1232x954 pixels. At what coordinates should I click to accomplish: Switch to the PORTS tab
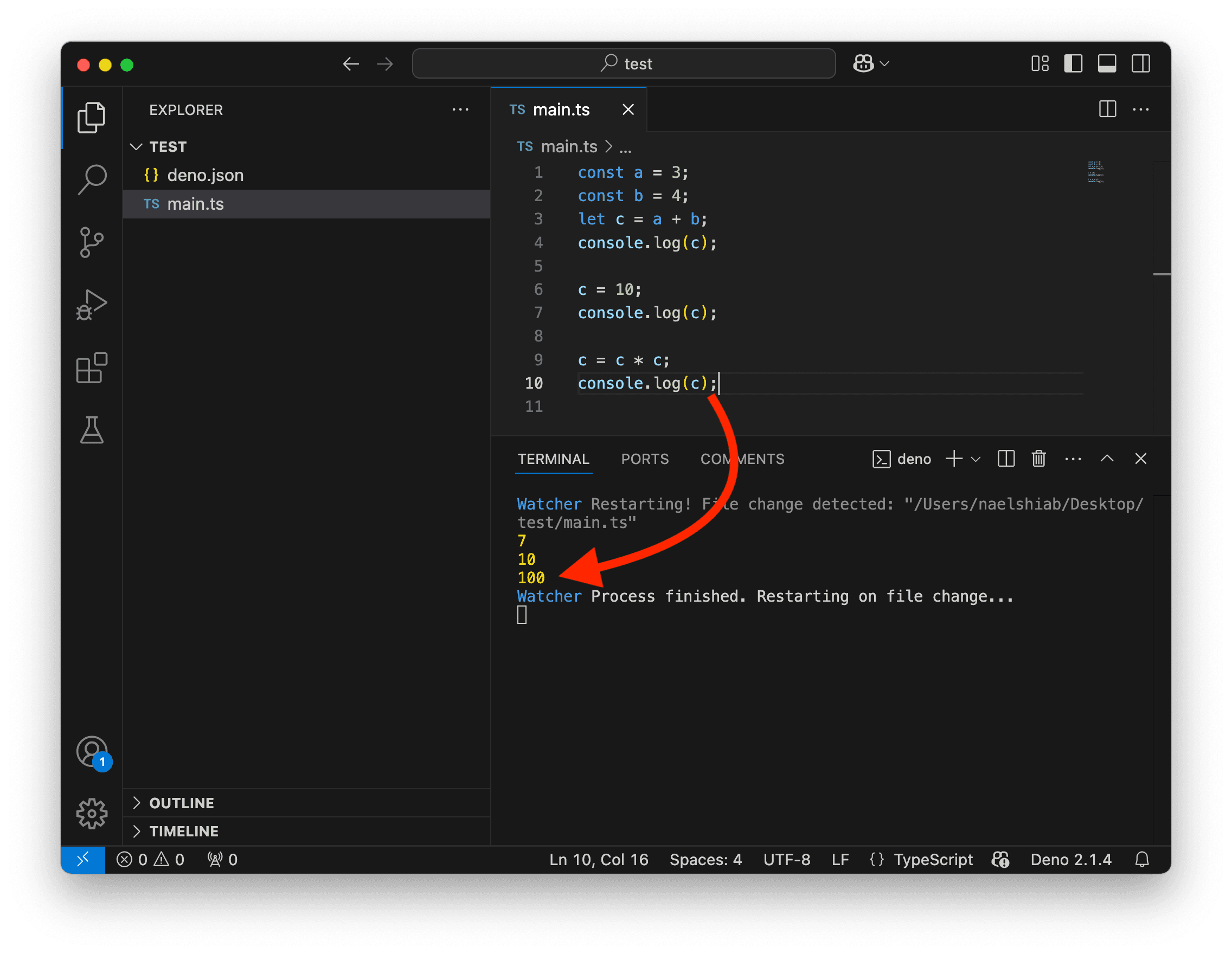tap(645, 459)
